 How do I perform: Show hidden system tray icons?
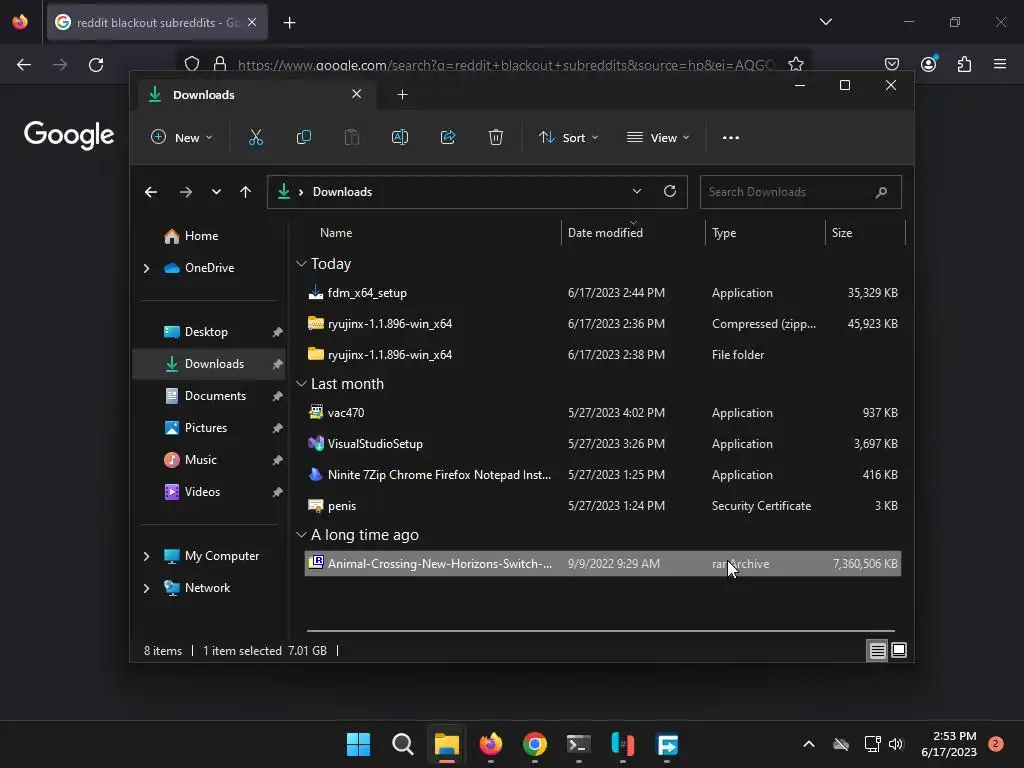click(x=808, y=744)
